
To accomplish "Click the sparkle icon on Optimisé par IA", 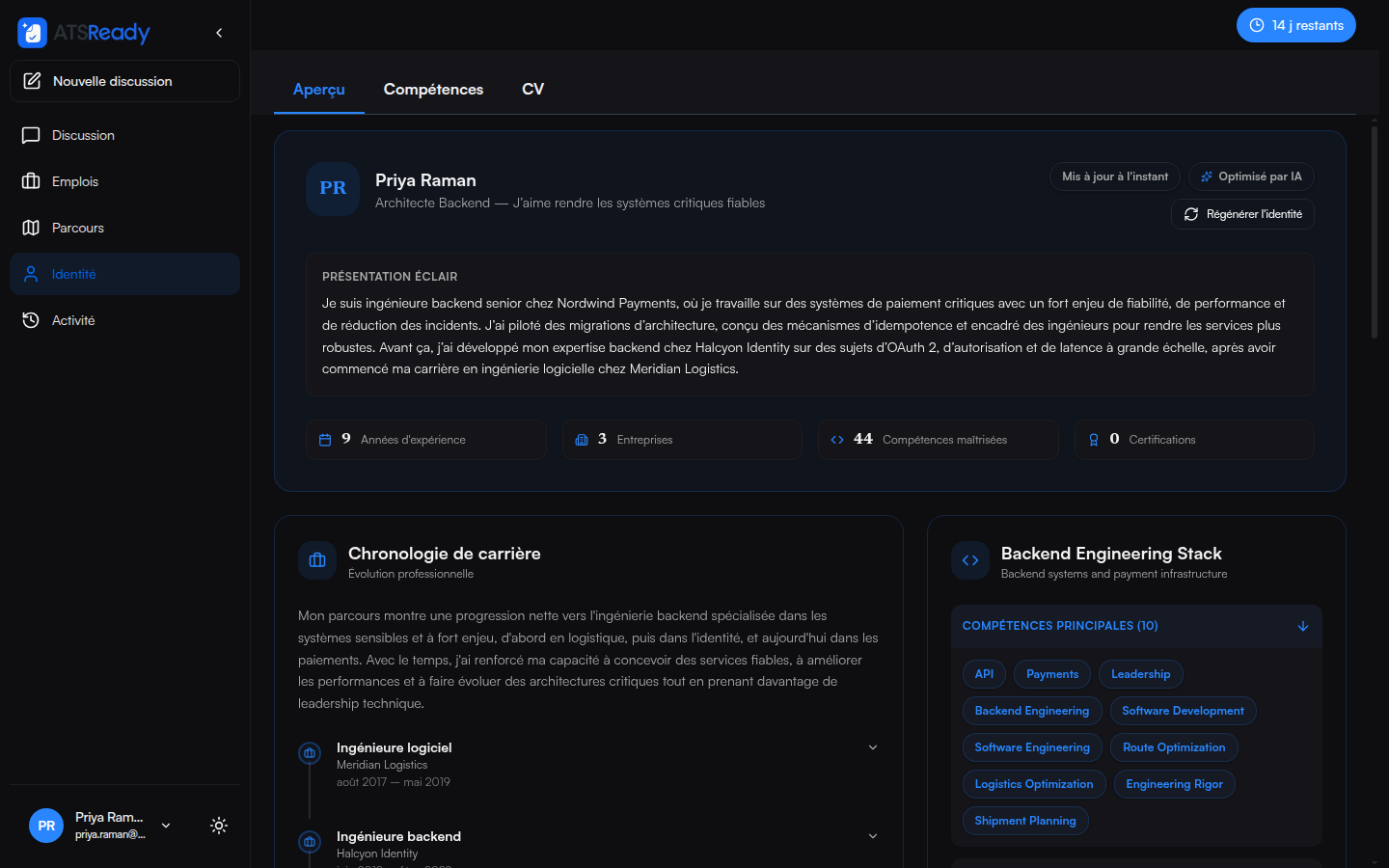I will 1207,176.
